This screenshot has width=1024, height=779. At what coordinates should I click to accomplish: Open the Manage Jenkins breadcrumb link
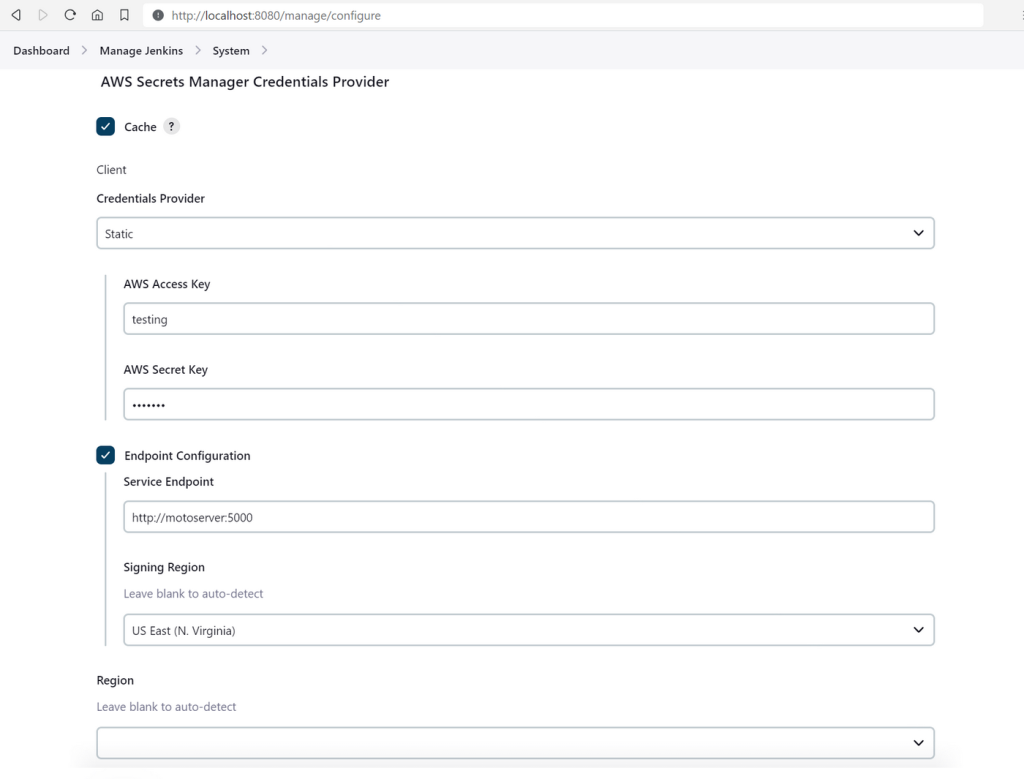(x=141, y=50)
